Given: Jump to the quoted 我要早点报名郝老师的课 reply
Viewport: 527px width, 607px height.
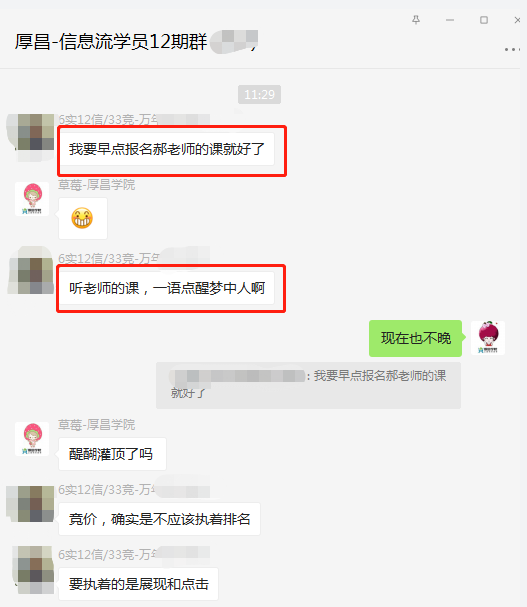Looking at the screenshot, I should [x=308, y=385].
